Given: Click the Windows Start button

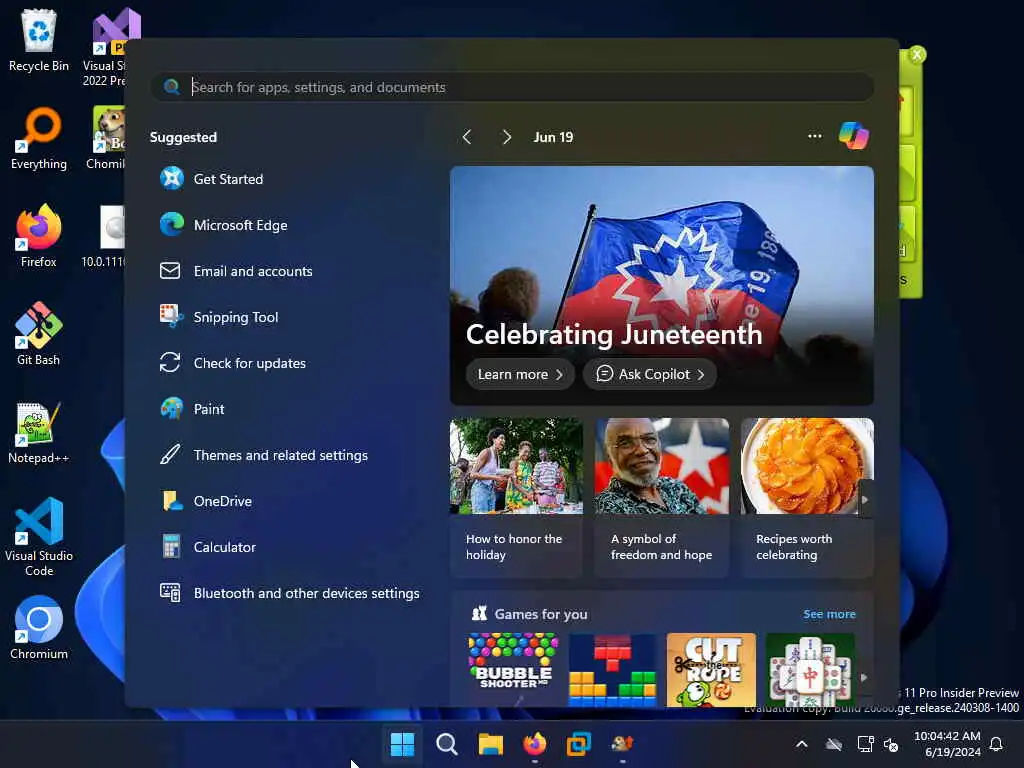Looking at the screenshot, I should pos(402,744).
